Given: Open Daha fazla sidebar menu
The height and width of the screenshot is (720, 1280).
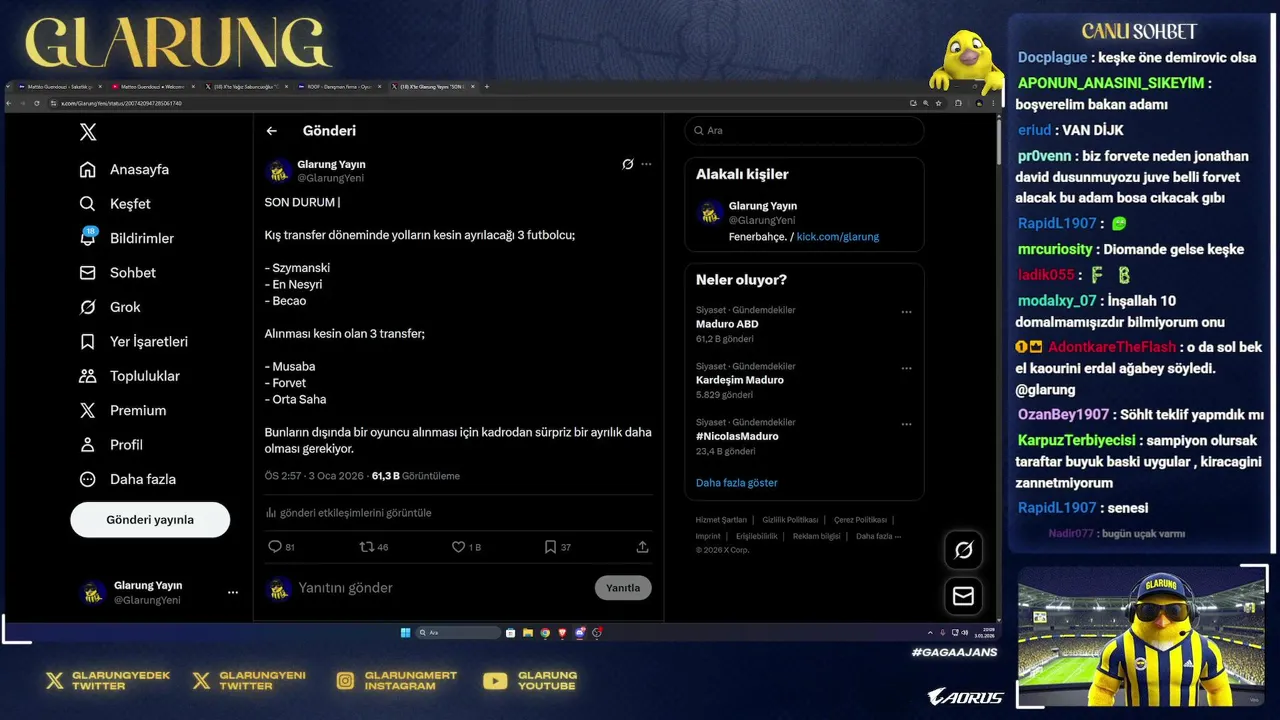Looking at the screenshot, I should pos(127,479).
